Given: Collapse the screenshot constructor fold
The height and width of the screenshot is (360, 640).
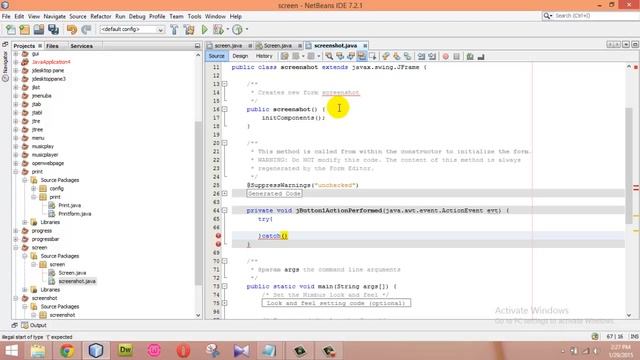Looking at the screenshot, I should pos(224,109).
